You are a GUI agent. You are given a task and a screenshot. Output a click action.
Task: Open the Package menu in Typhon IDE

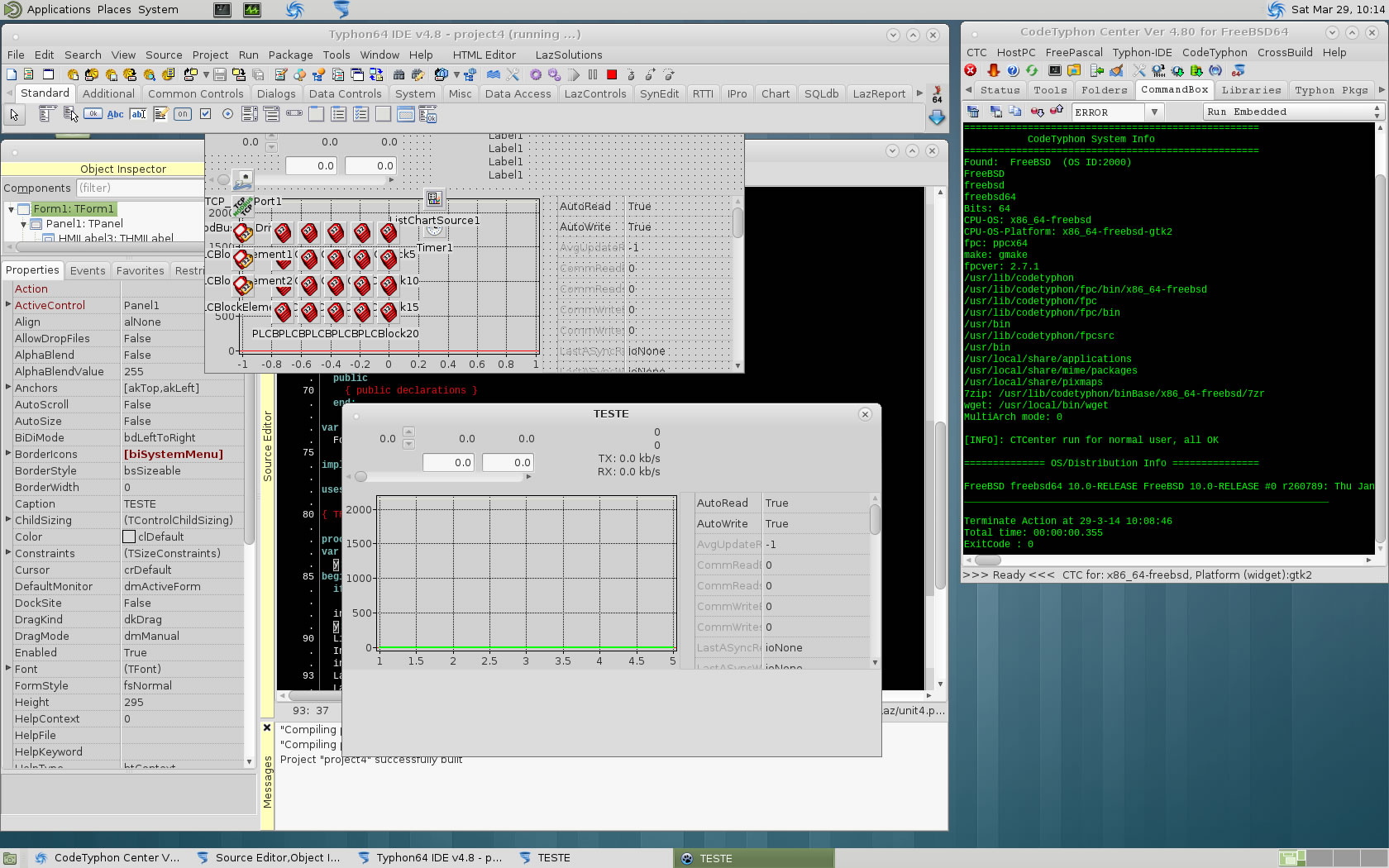click(x=290, y=55)
